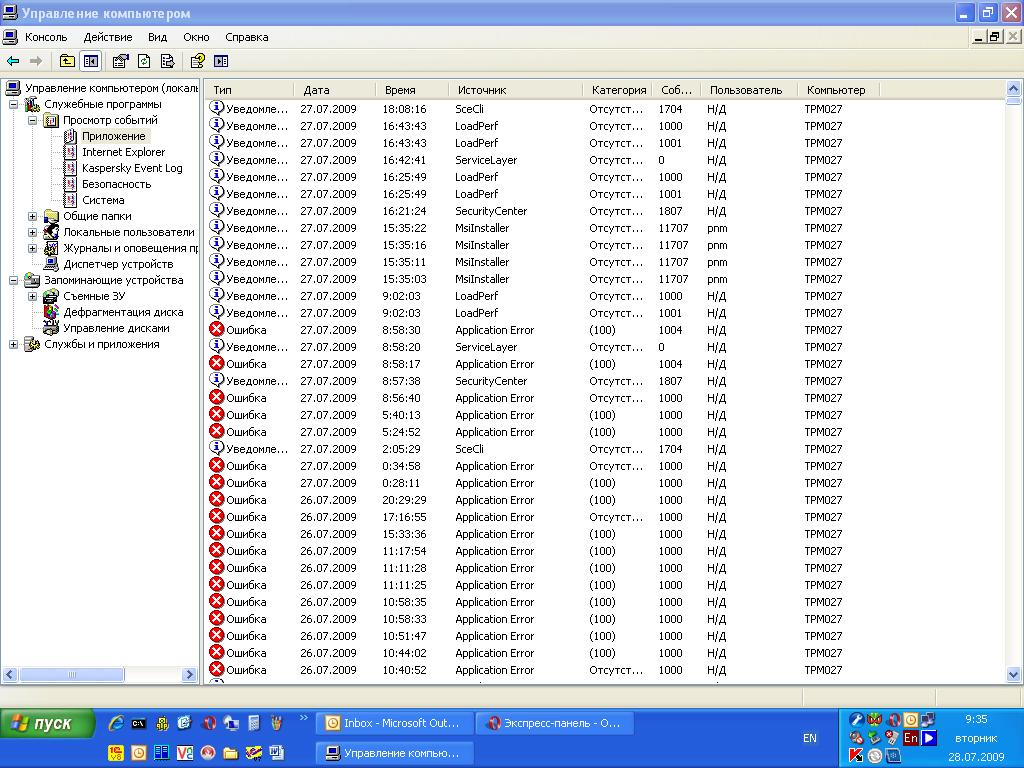Collapse the Служебные программы node
Image resolution: width=1024 pixels, height=768 pixels.
coord(13,104)
